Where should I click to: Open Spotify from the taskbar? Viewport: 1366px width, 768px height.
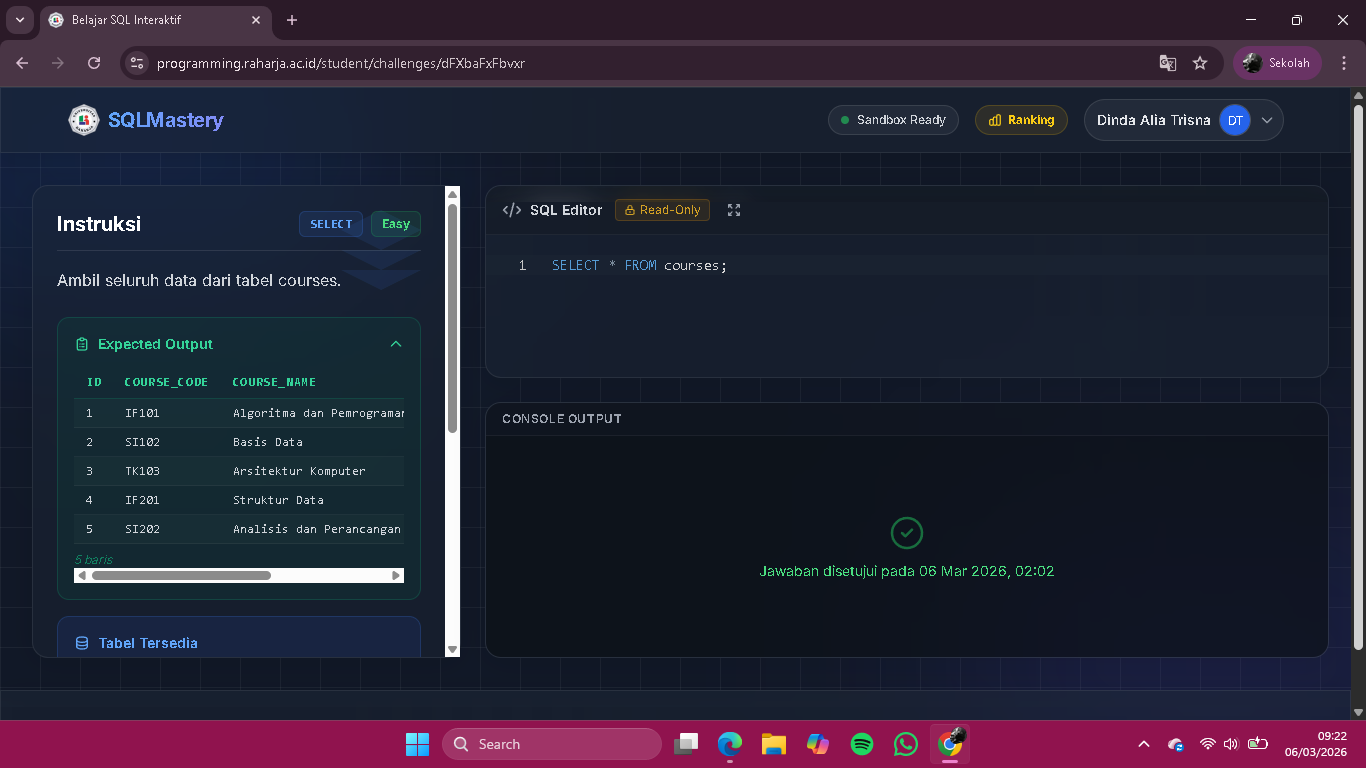pos(862,744)
